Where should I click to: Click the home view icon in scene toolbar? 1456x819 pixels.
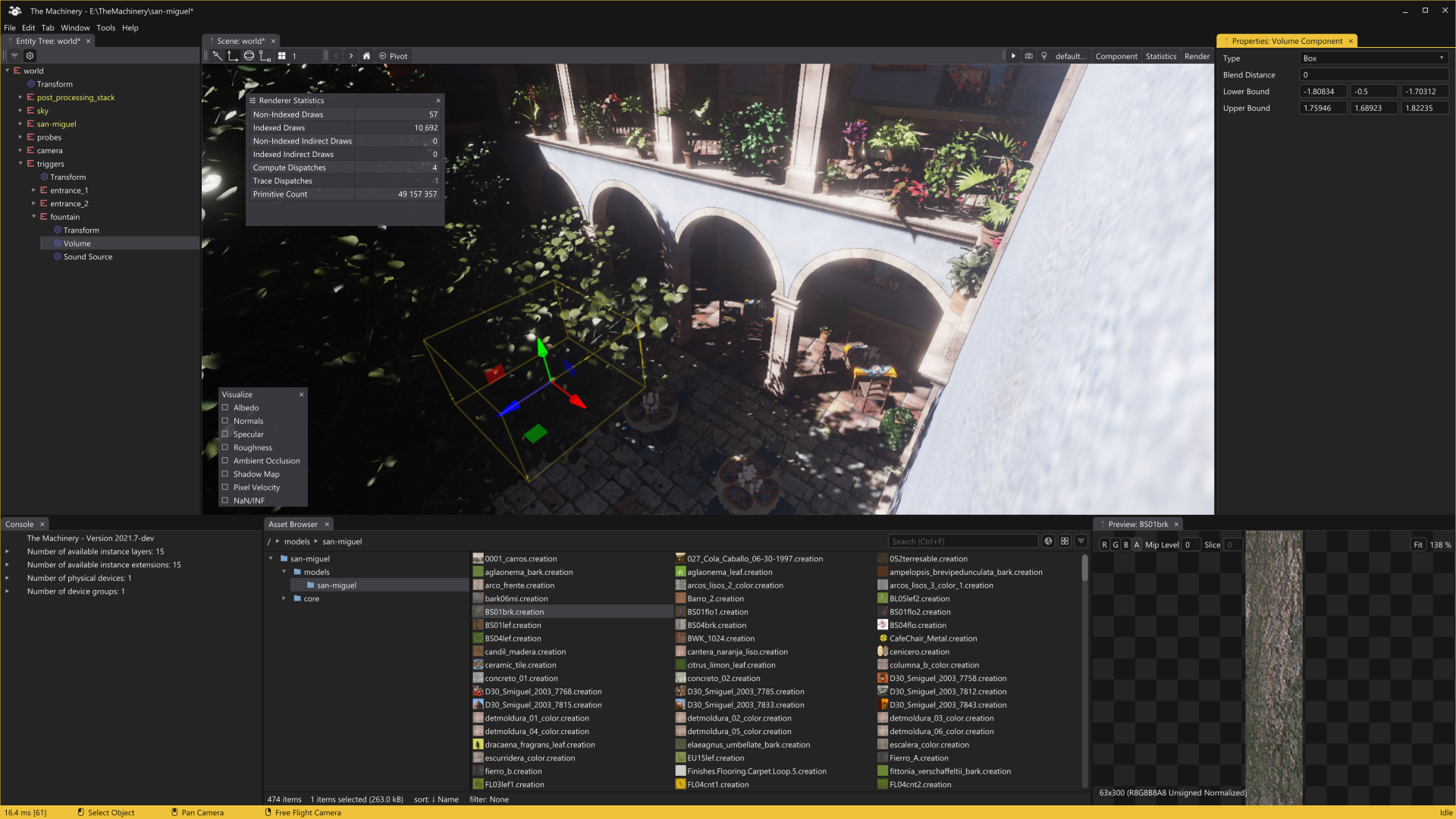[x=366, y=56]
